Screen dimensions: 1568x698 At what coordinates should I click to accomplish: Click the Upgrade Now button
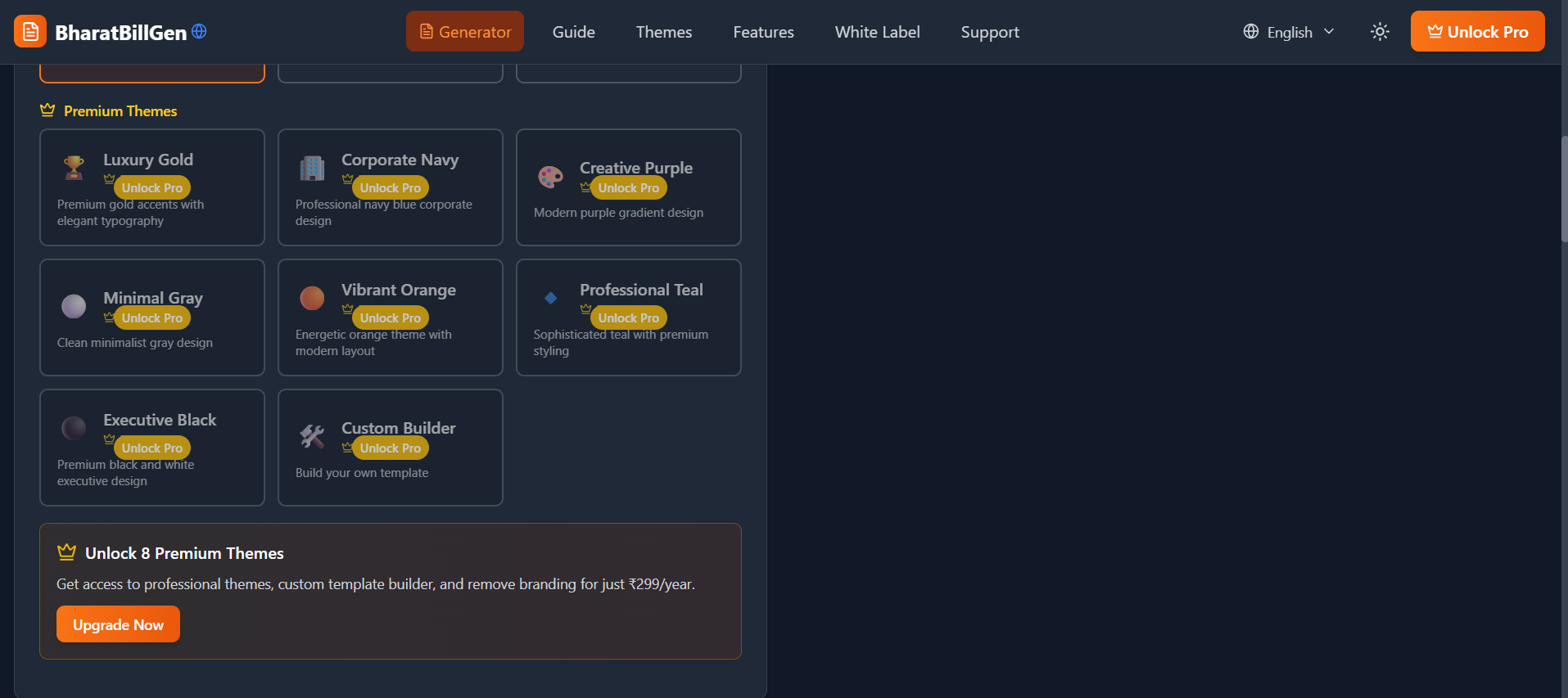[x=118, y=624]
